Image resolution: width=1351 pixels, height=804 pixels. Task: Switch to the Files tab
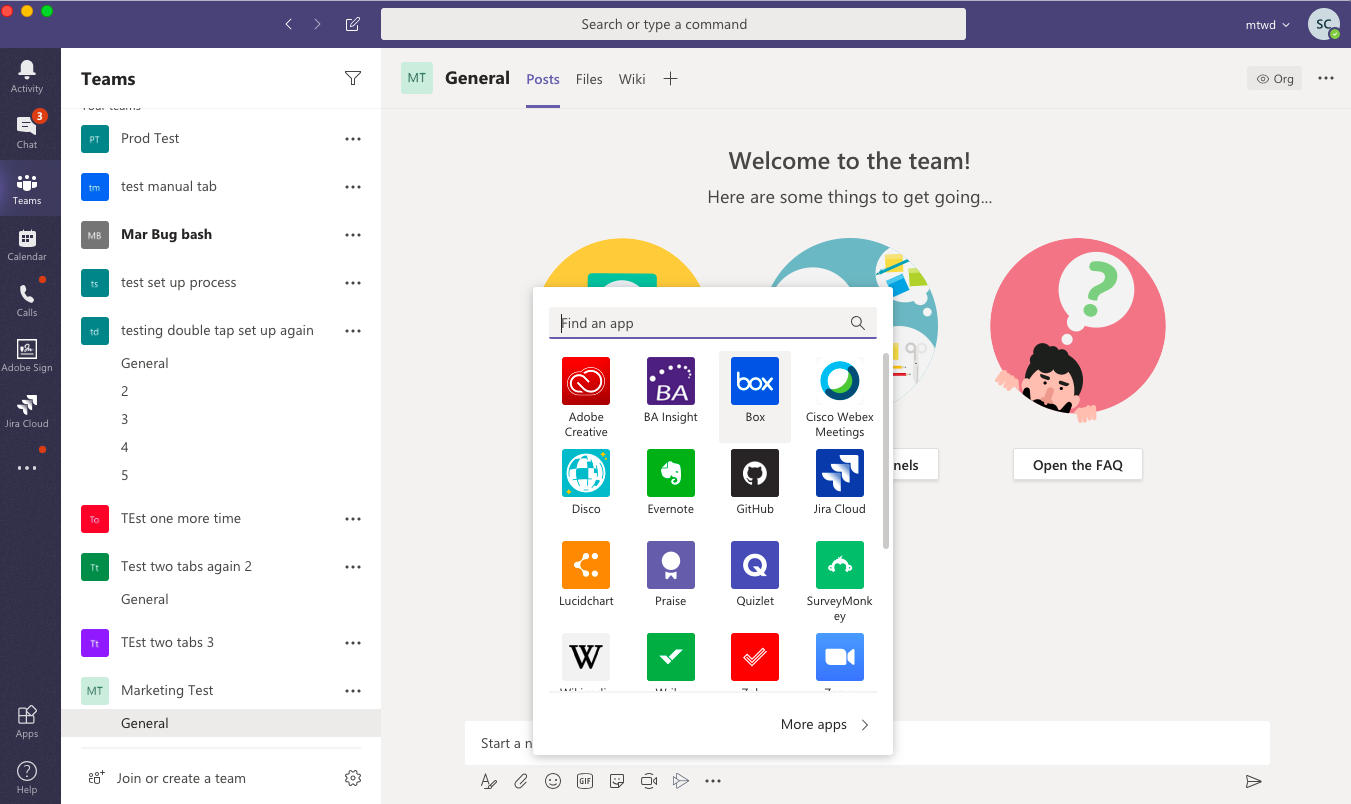point(589,79)
